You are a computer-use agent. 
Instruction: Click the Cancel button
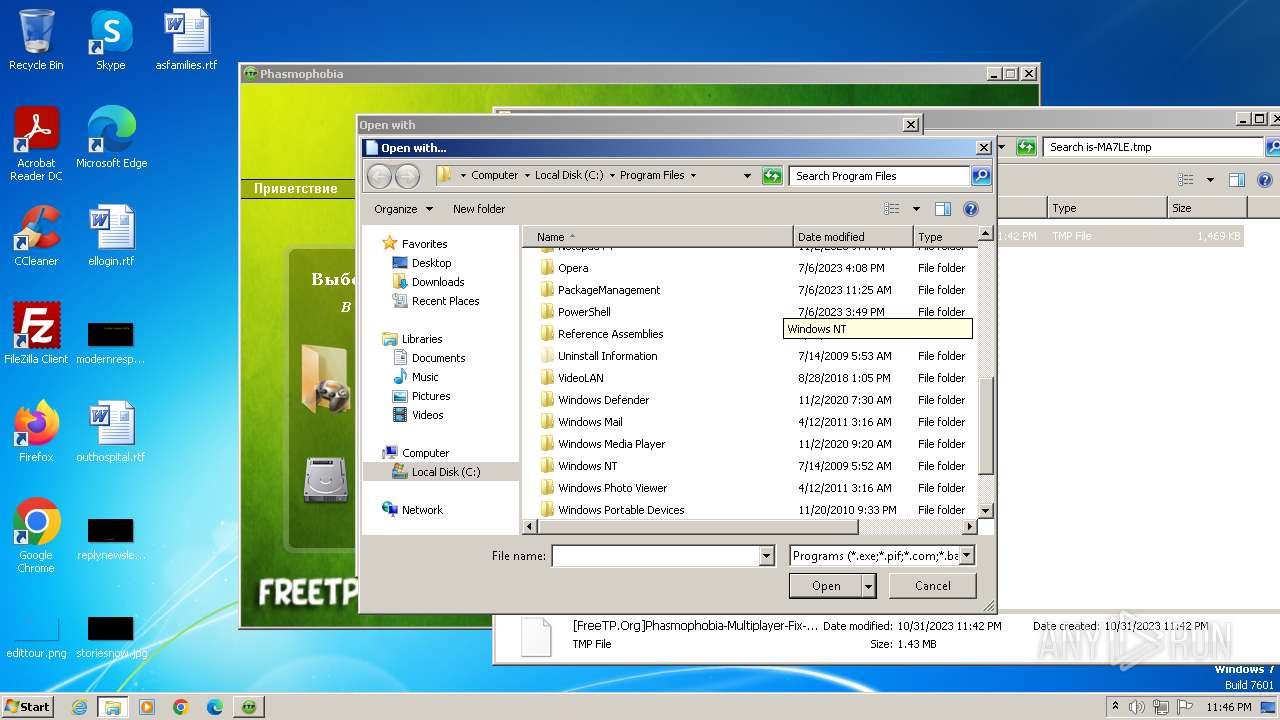pos(933,586)
